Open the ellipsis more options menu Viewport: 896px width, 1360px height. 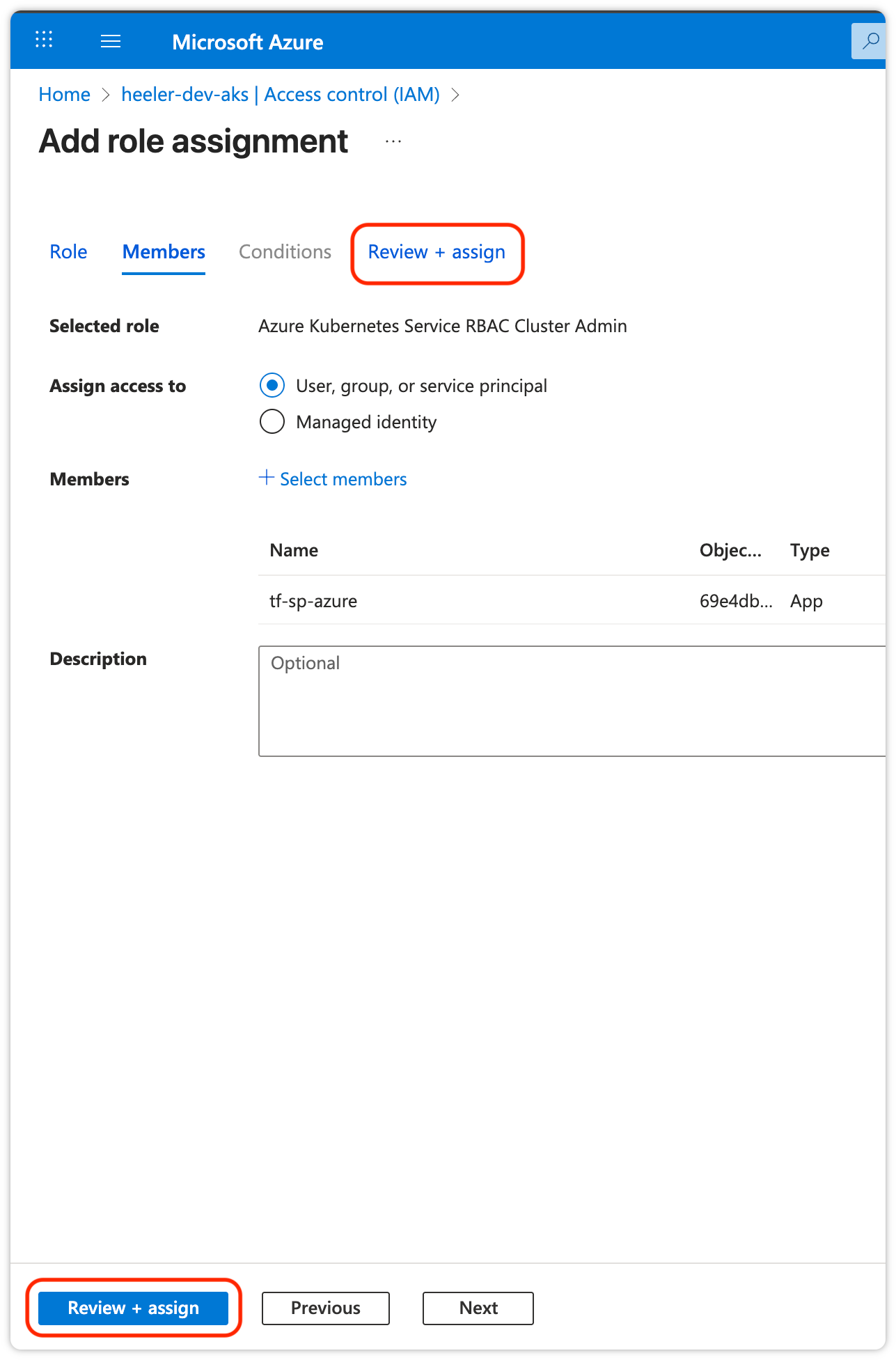pos(393,142)
